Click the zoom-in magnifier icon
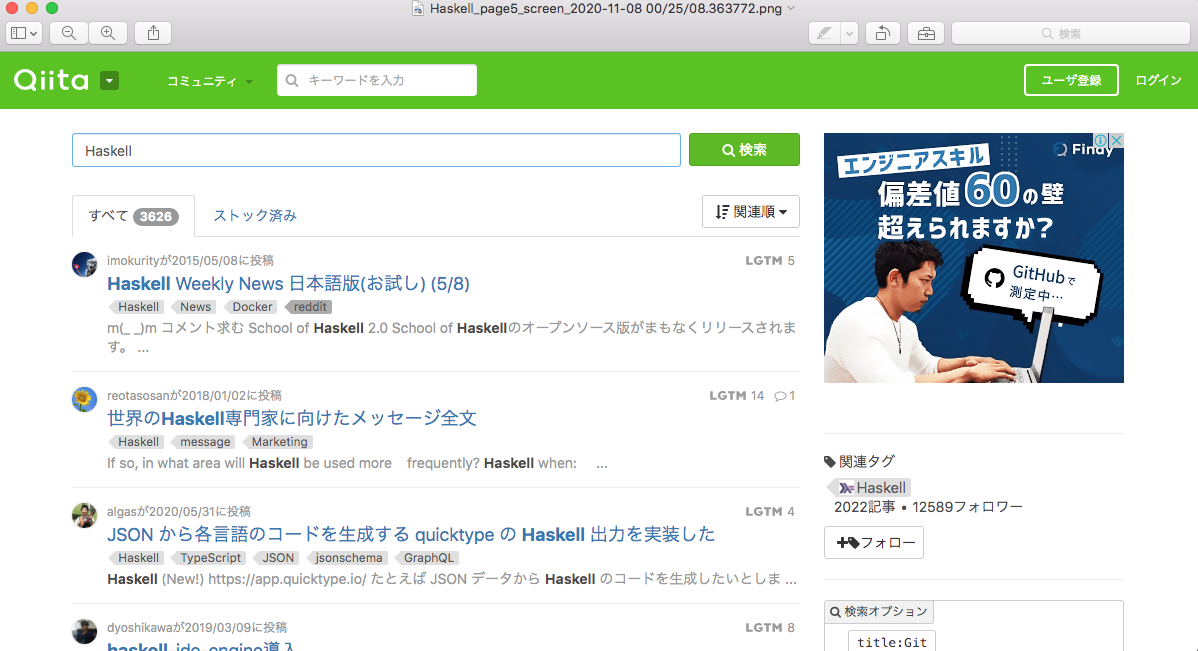This screenshot has height=651, width=1198. [x=108, y=33]
